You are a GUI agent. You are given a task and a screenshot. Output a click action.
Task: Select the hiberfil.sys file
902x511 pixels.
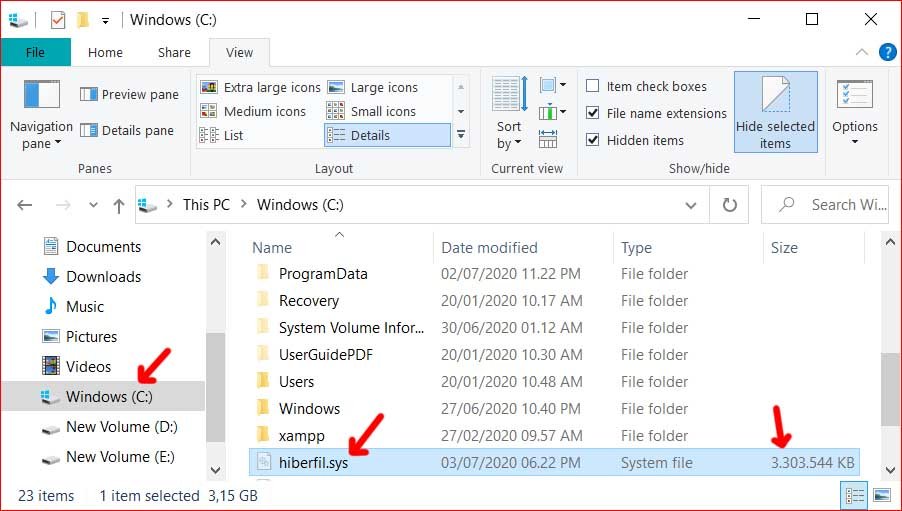click(555, 463)
